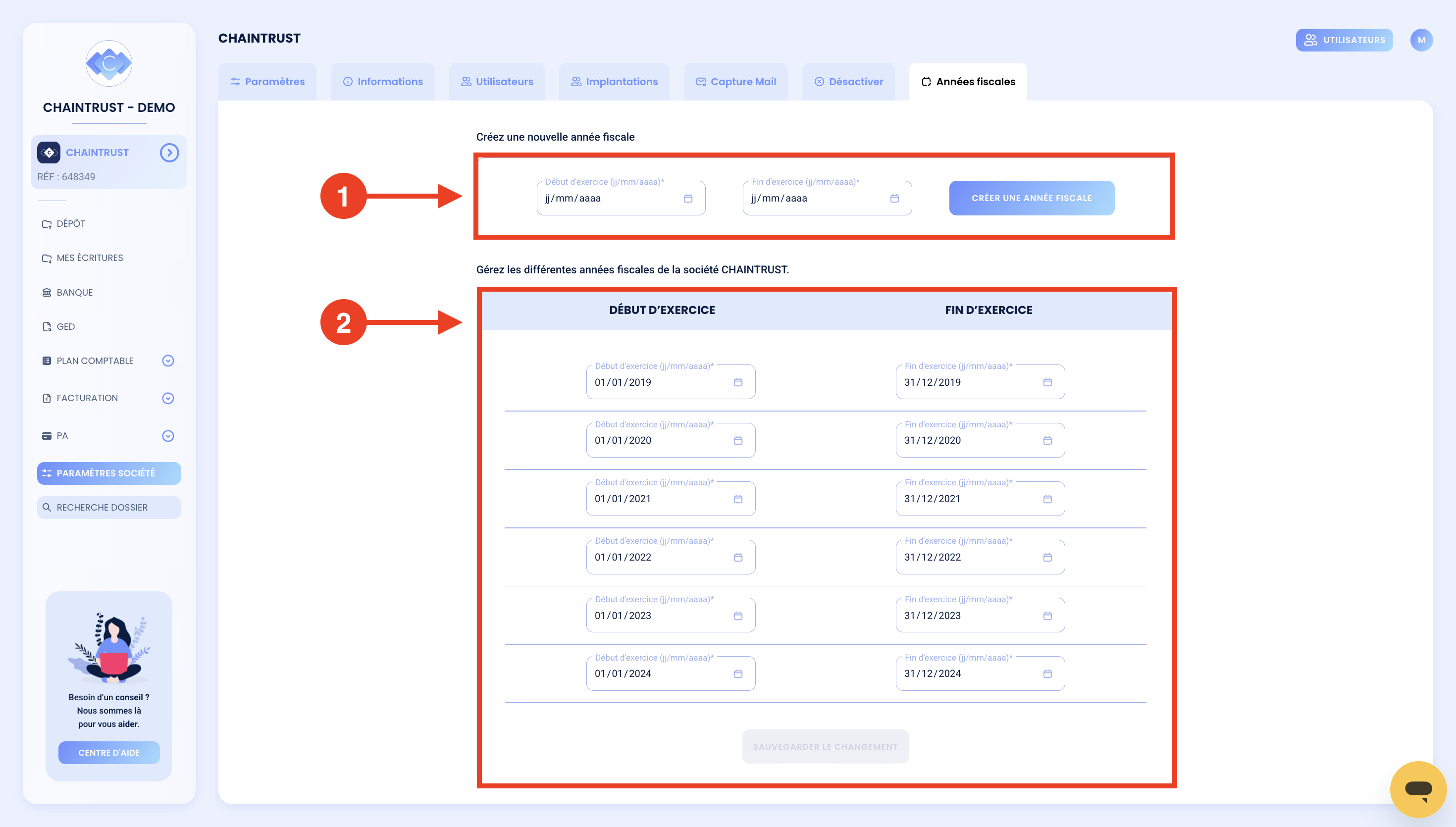Image resolution: width=1456 pixels, height=827 pixels.
Task: Open PA menu item
Action: (55, 436)
